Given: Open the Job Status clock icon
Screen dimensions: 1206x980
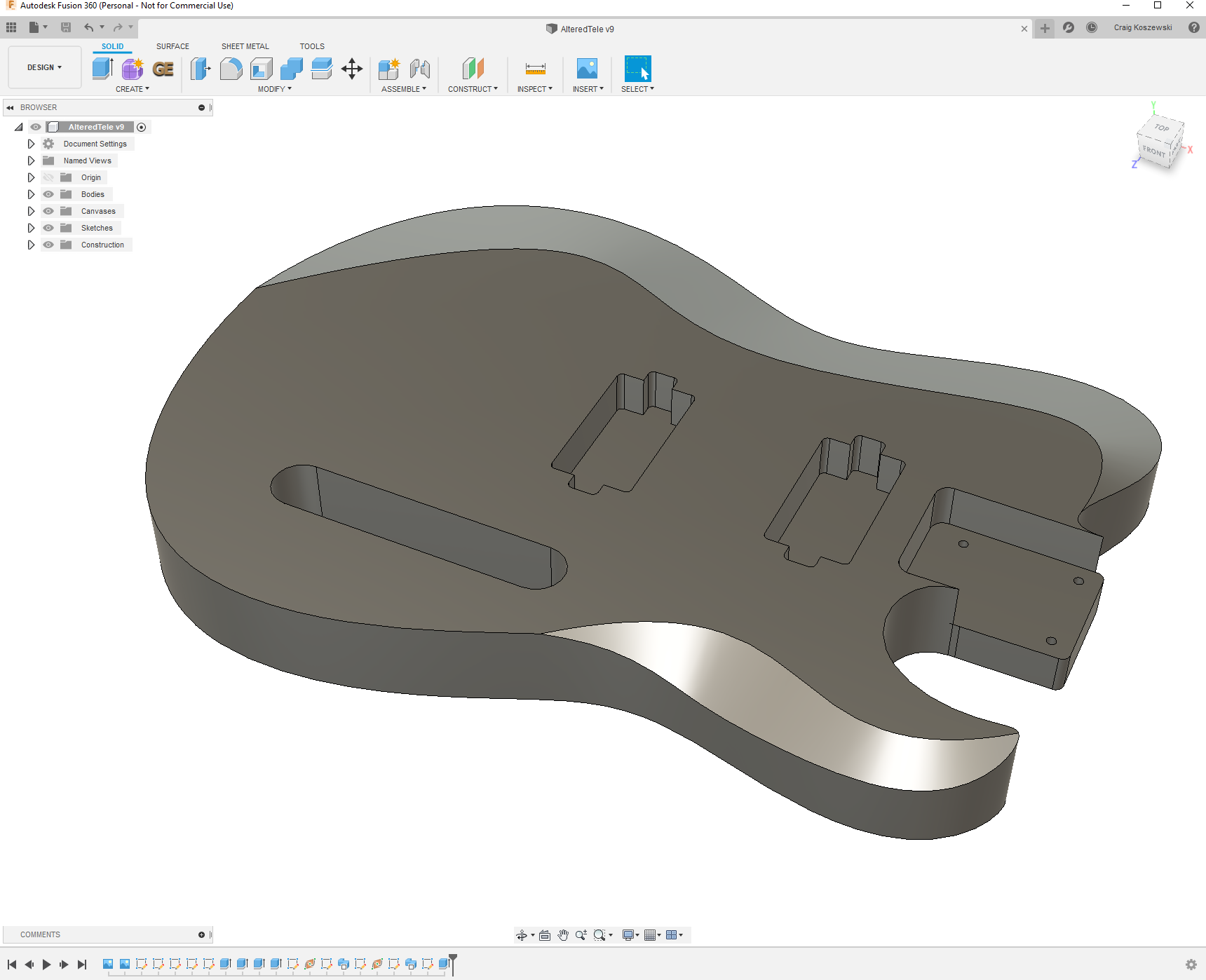Looking at the screenshot, I should click(x=1092, y=27).
